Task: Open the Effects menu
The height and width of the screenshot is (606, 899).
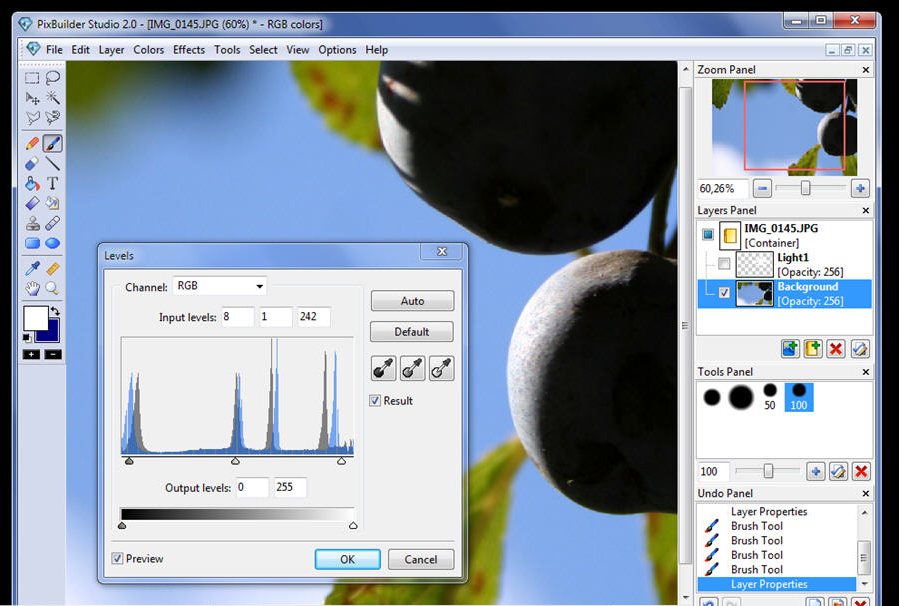Action: [188, 50]
